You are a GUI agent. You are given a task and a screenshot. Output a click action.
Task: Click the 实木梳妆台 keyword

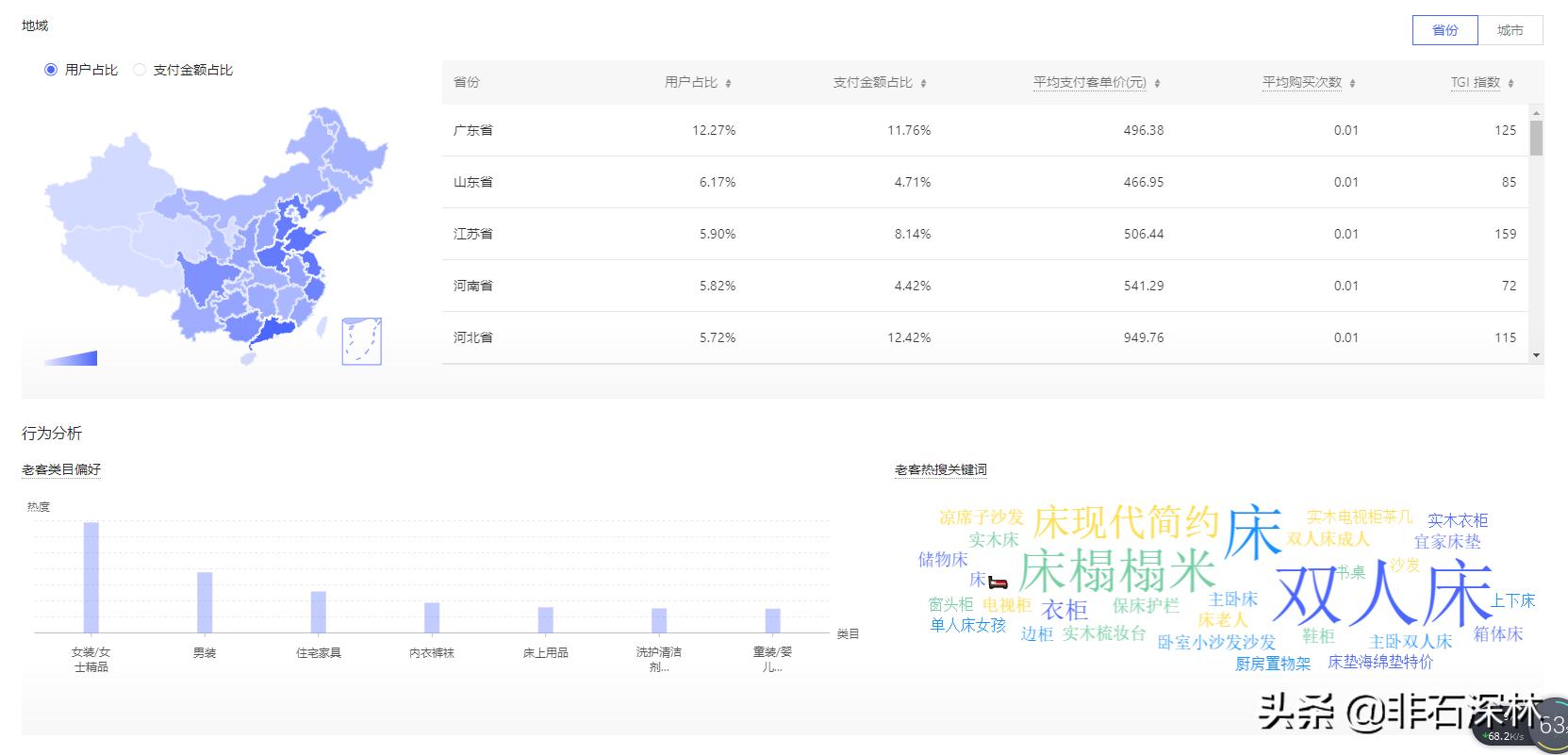click(1104, 633)
